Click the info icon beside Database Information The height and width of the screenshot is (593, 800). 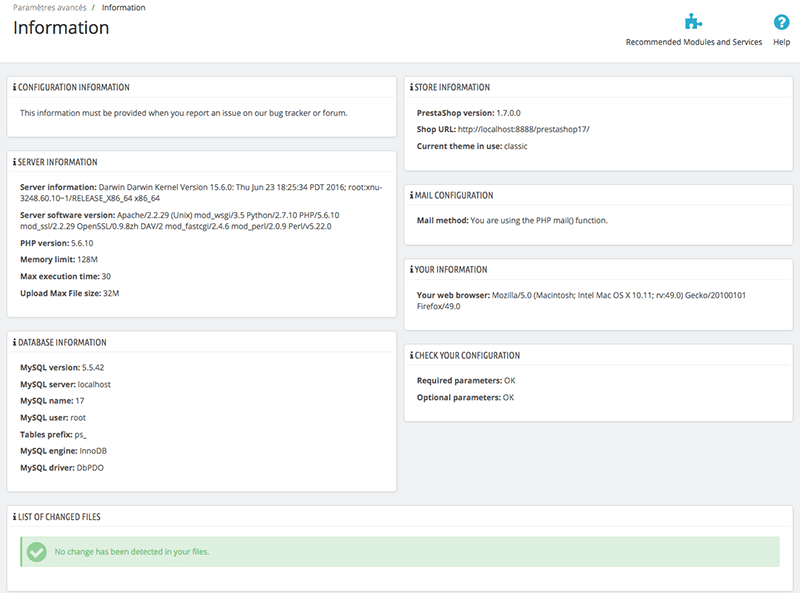tap(15, 343)
